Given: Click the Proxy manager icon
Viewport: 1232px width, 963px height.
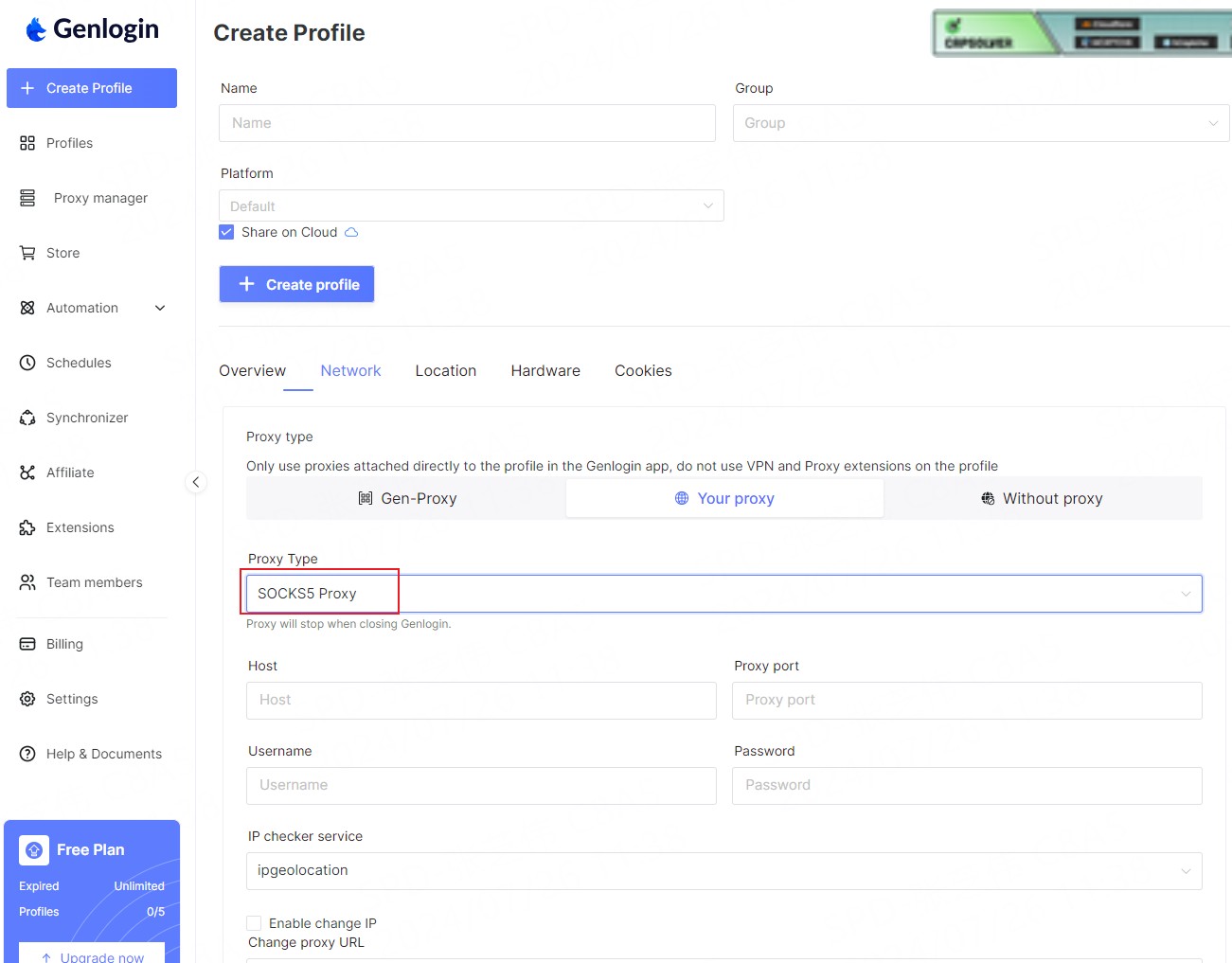Looking at the screenshot, I should (x=27, y=198).
